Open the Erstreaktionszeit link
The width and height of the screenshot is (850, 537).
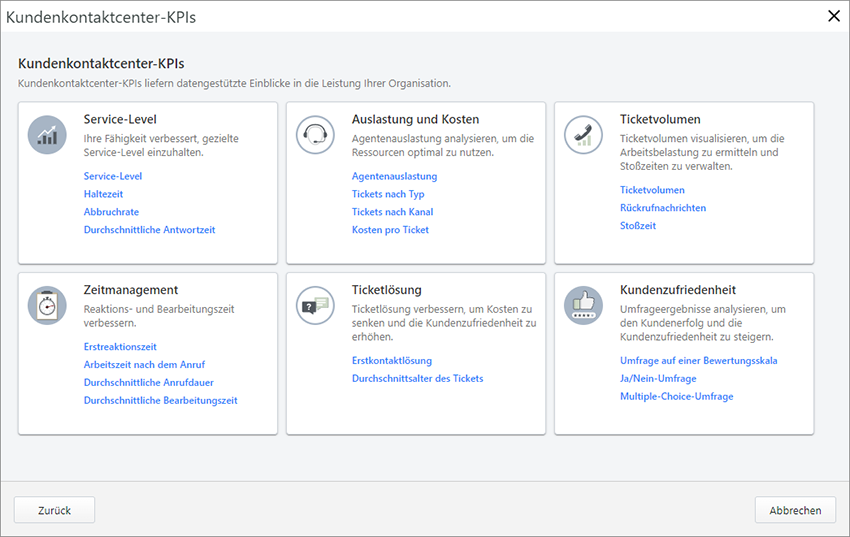120,347
